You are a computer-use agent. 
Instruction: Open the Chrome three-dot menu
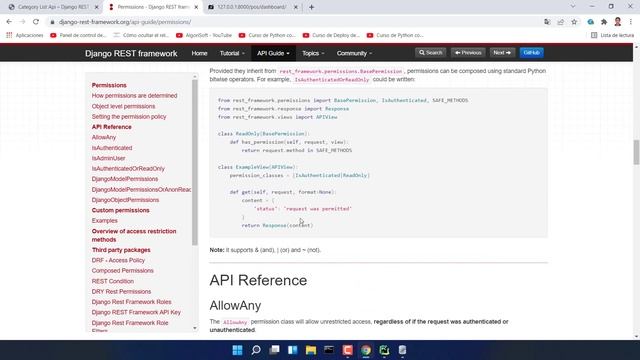631,22
